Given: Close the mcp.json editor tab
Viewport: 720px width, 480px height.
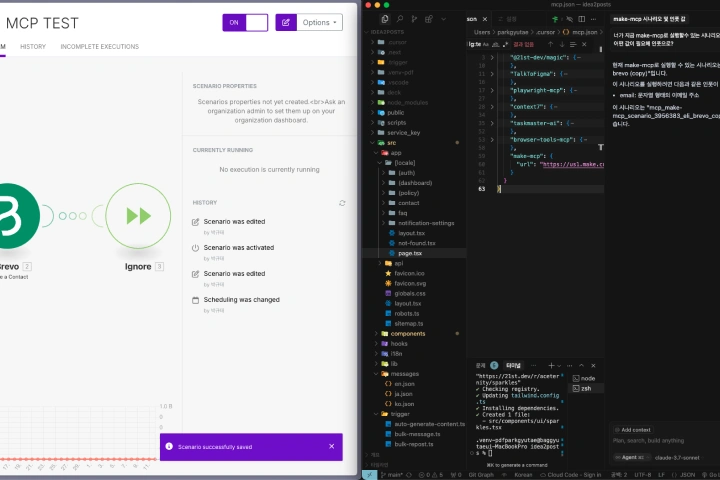Looking at the screenshot, I should 485,19.
